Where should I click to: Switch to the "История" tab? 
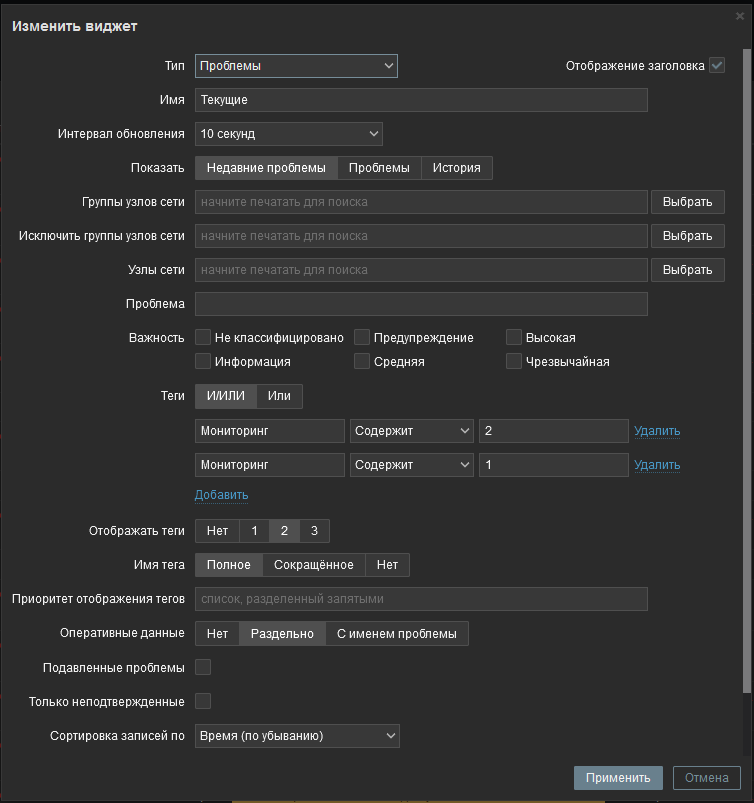457,168
